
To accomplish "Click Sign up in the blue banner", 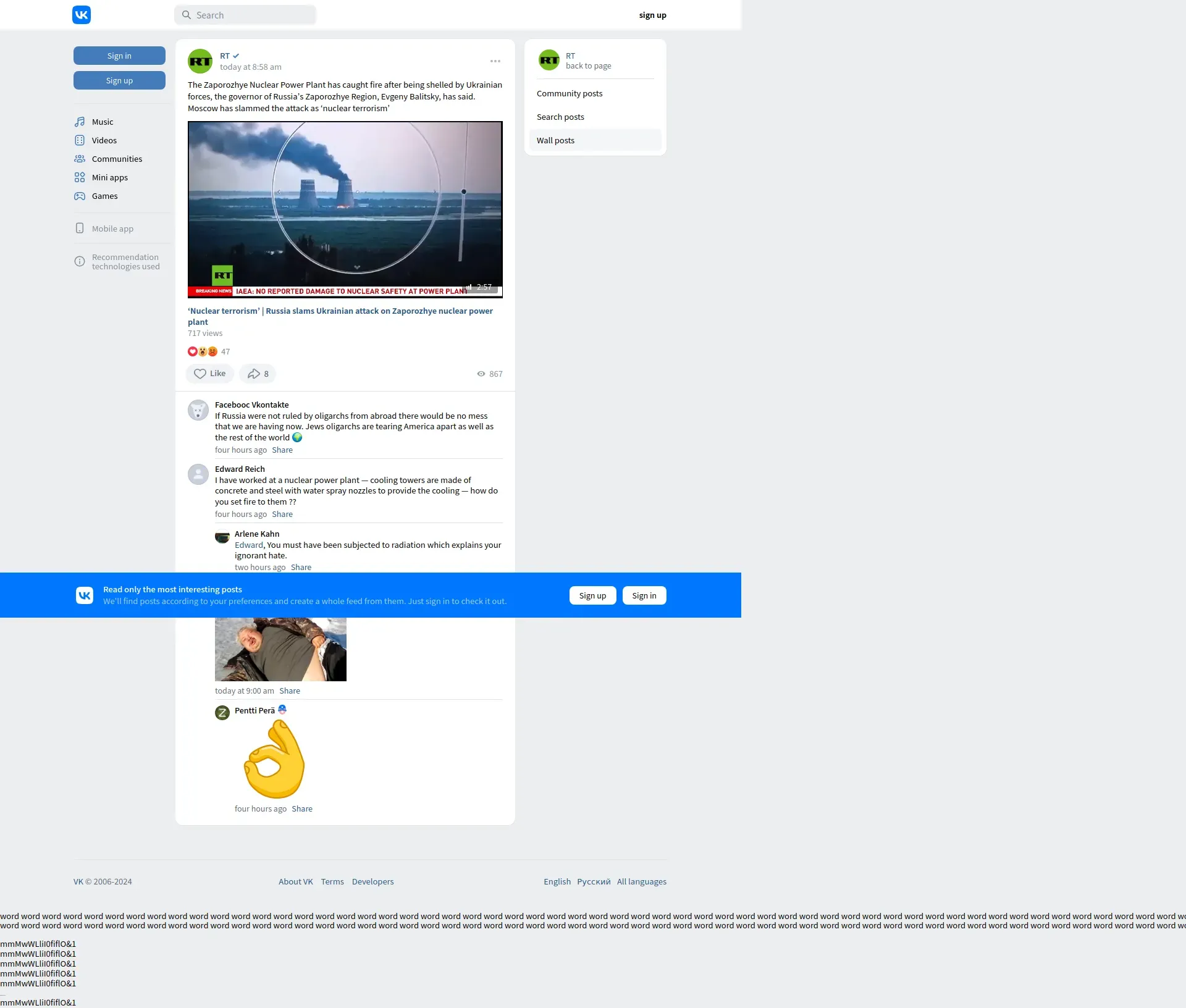I will 592,595.
